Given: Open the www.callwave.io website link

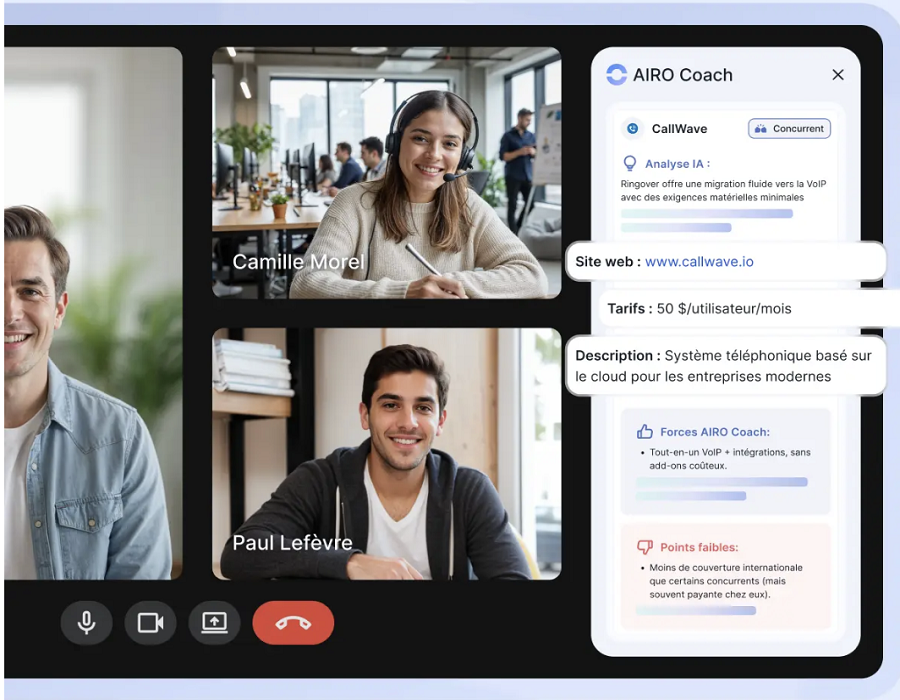Looking at the screenshot, I should (x=699, y=262).
